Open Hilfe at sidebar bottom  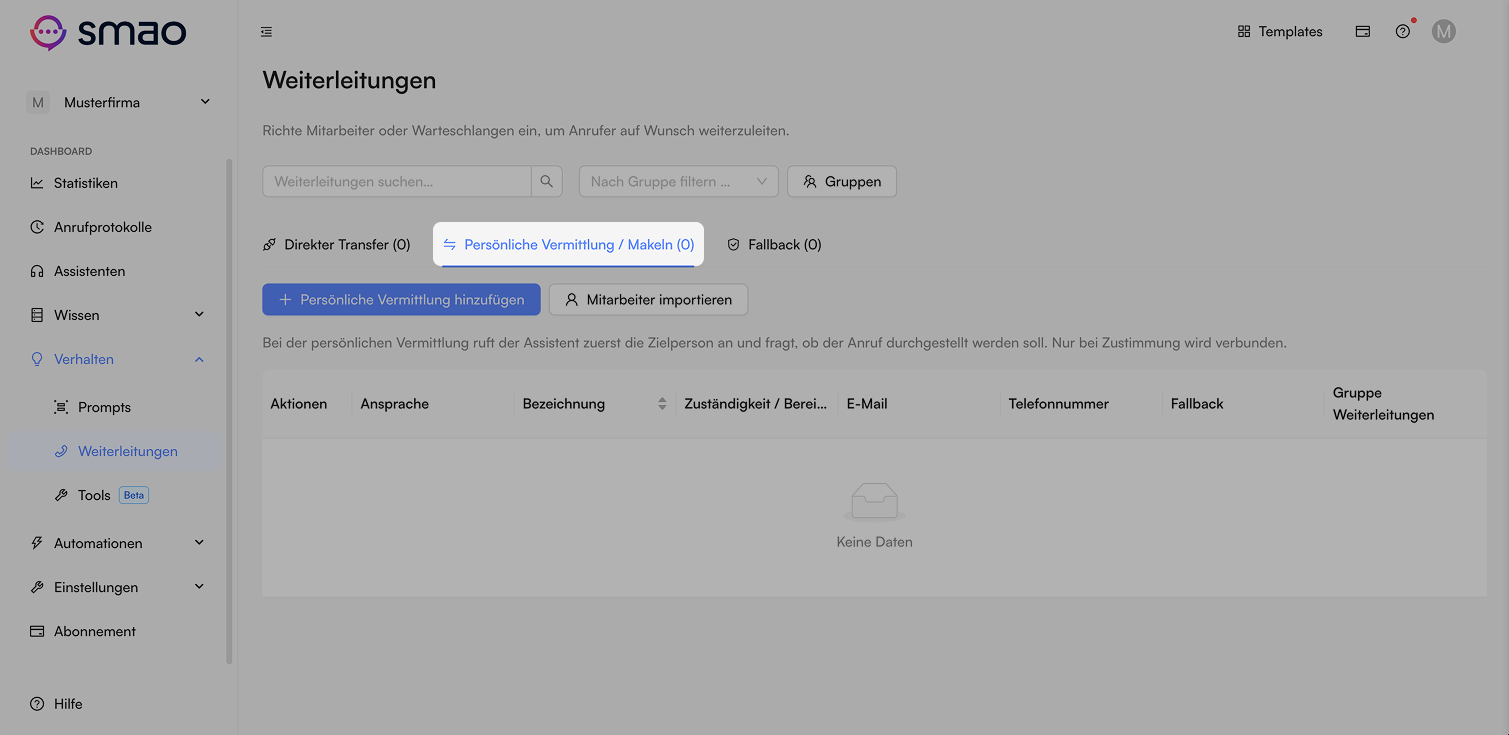pos(57,704)
